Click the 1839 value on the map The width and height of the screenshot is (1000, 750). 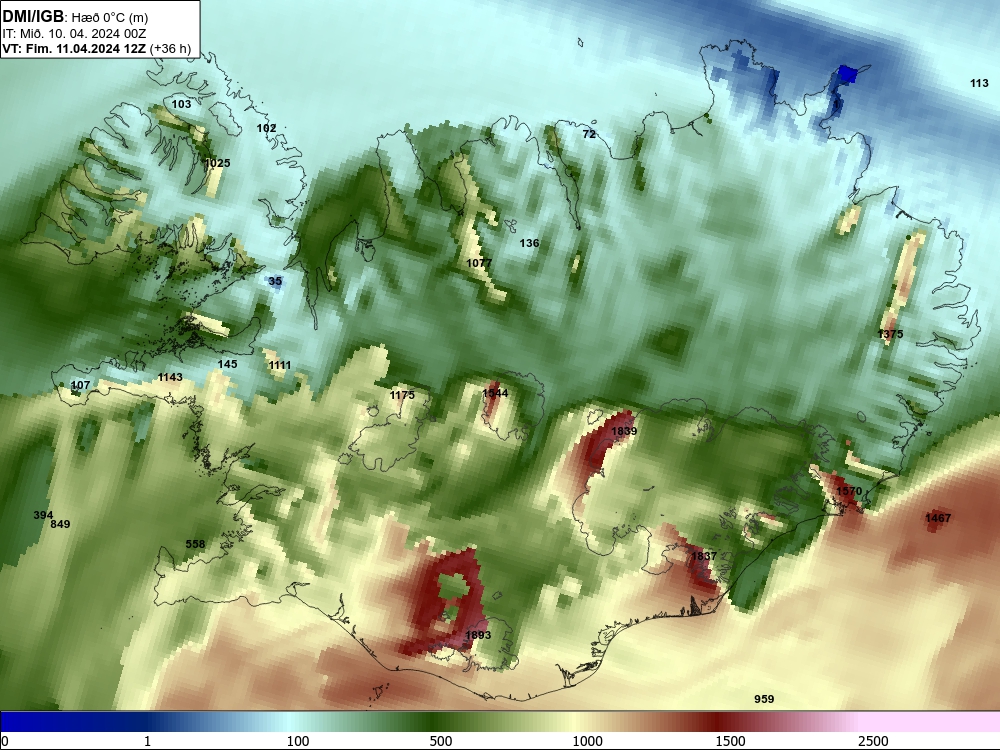pyautogui.click(x=624, y=431)
